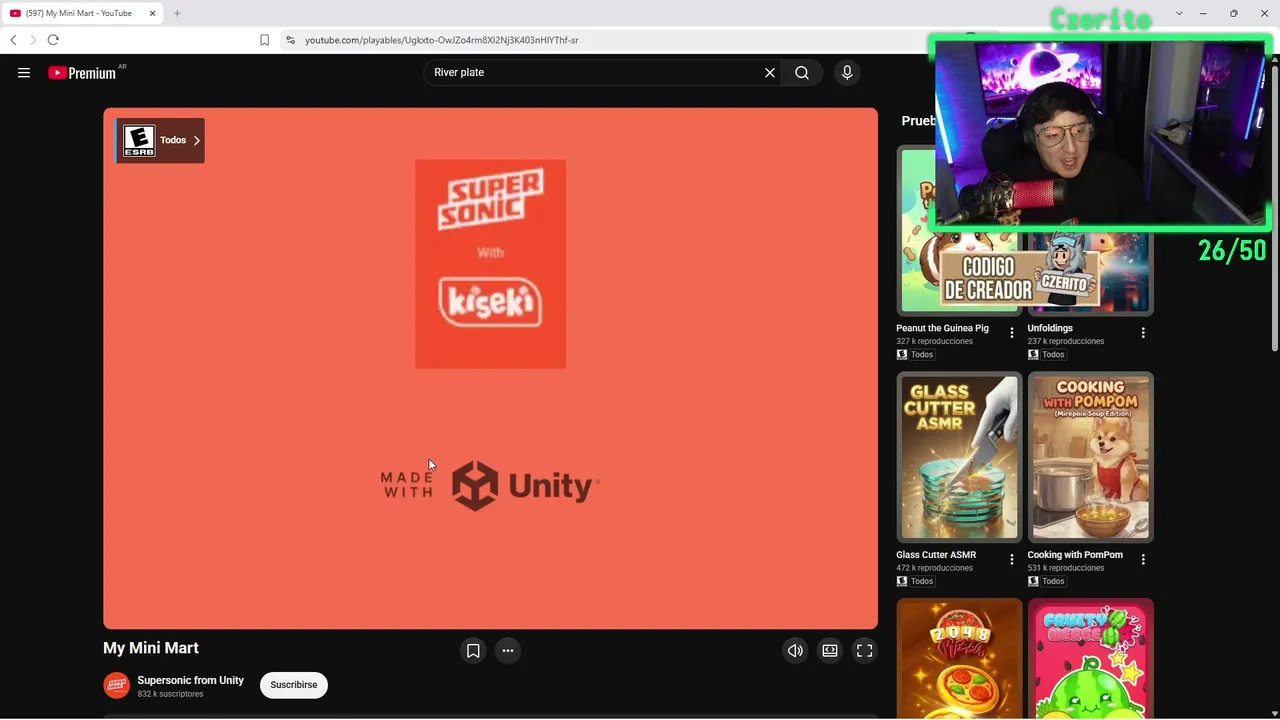Screen dimensions: 1280x720
Task: Open site information icon in address bar
Action: (290, 40)
